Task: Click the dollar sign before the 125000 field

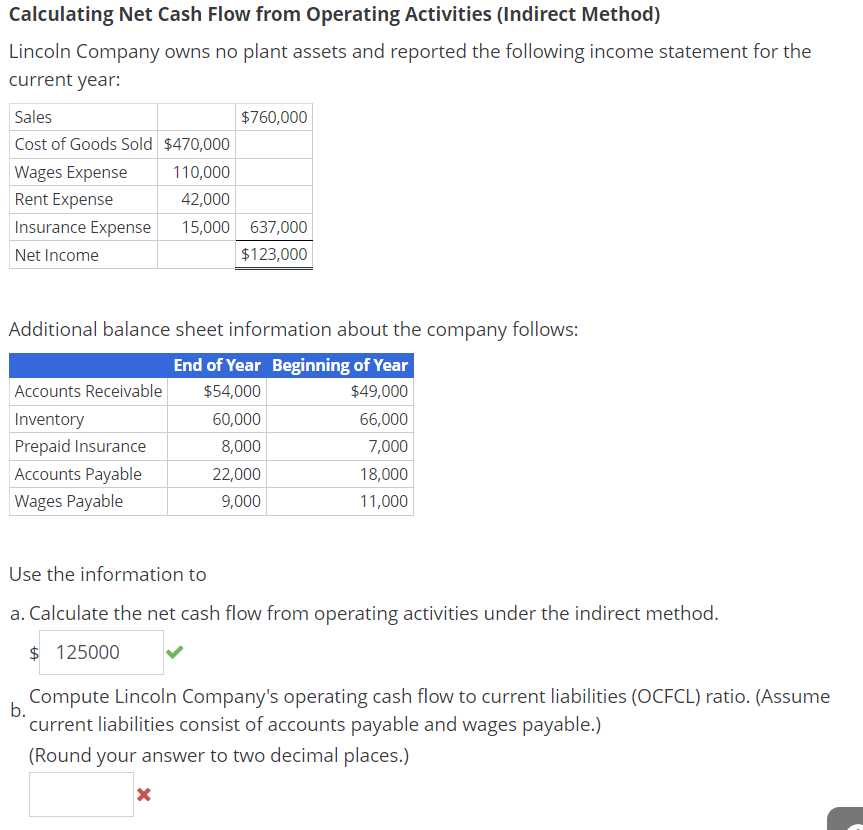Action: (31, 653)
